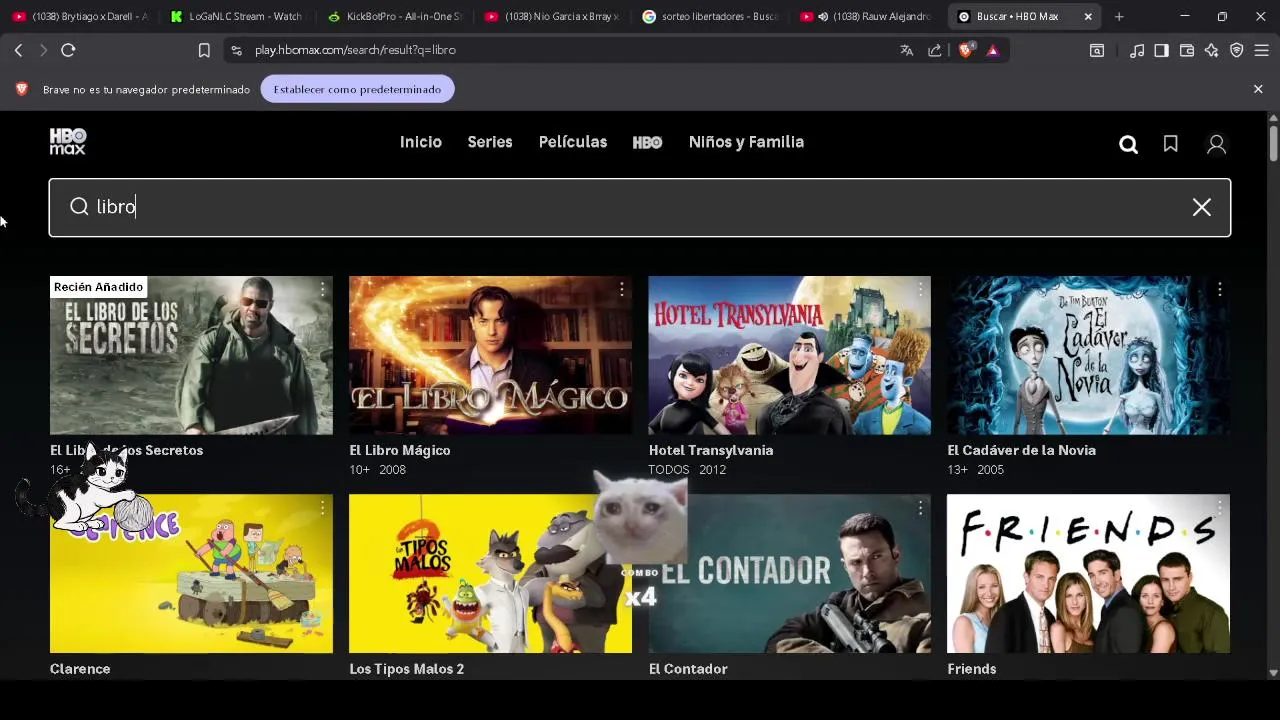
Task: Click the search magnifier icon in header
Action: click(1128, 145)
